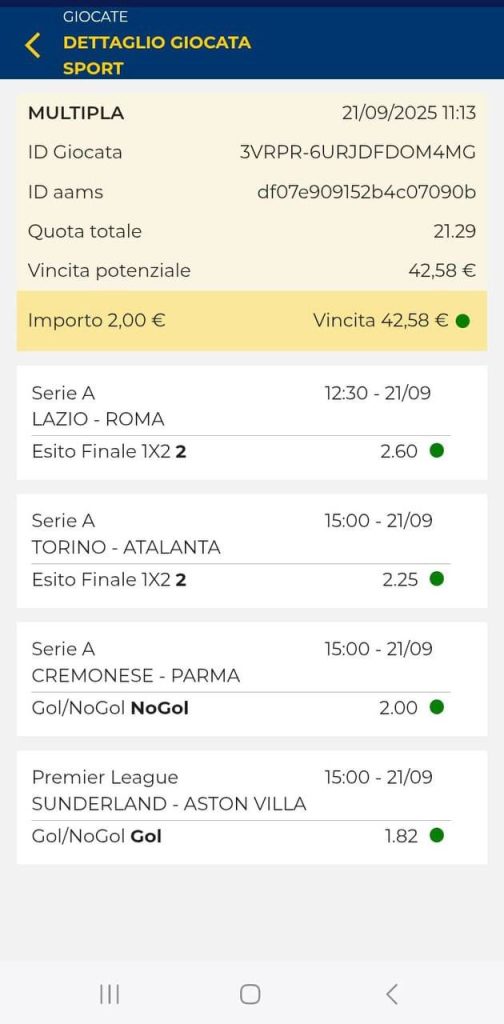This screenshot has width=504, height=1024.
Task: Click green status dot beside Vincita 42,58 €
Action: [462, 321]
